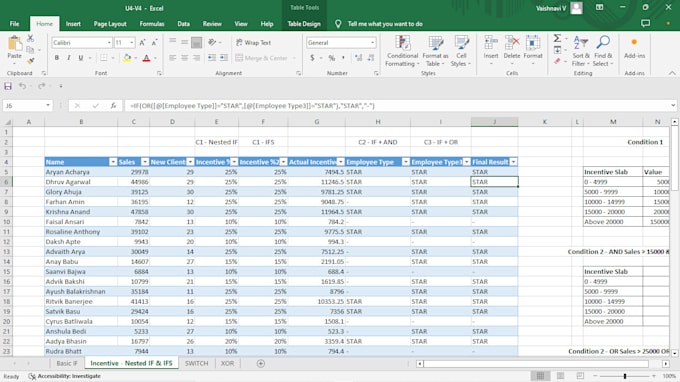
Task: Open the font color dropdown arrow
Action: click(x=155, y=58)
